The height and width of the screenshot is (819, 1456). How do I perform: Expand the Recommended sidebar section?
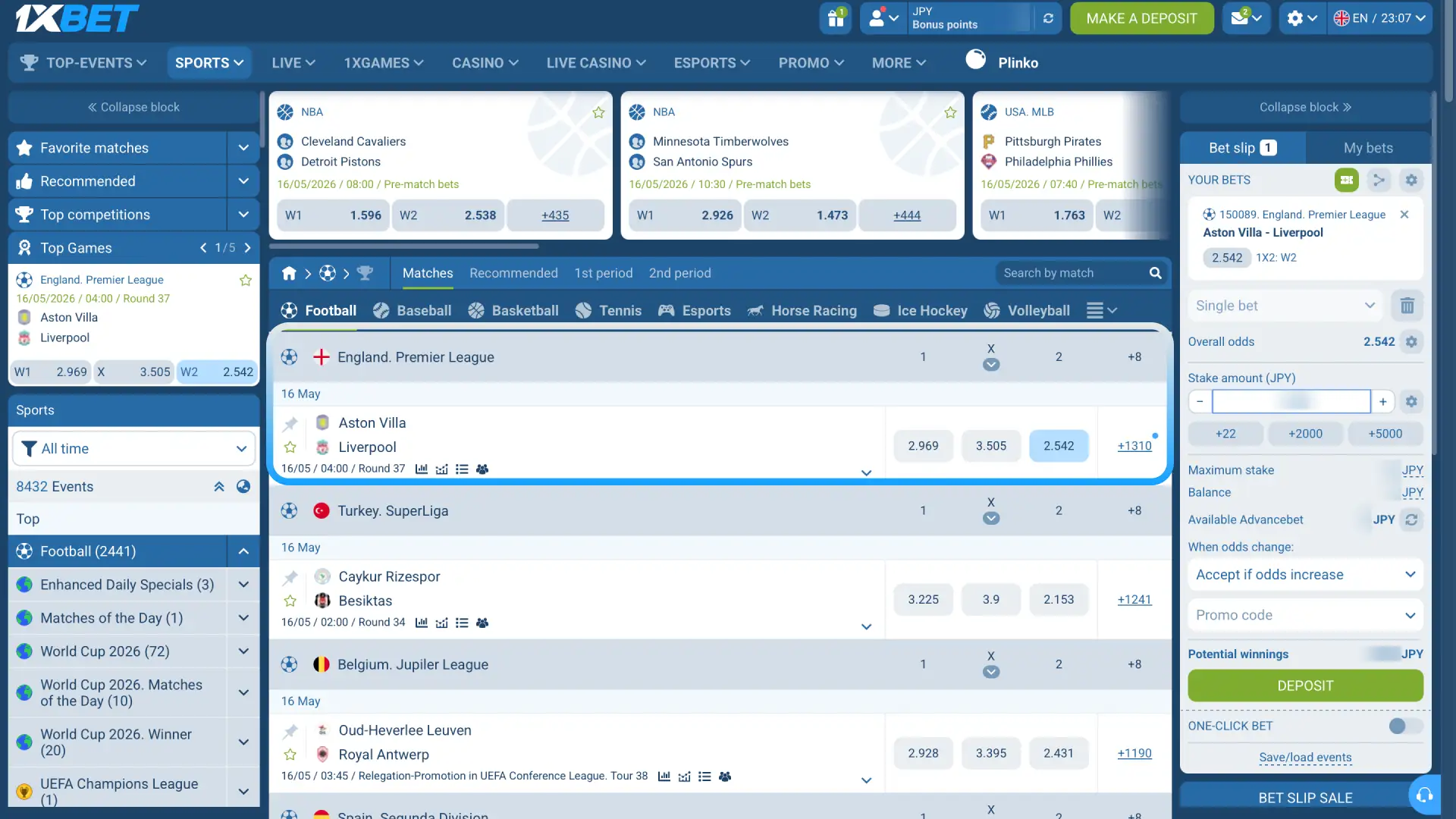pos(243,181)
